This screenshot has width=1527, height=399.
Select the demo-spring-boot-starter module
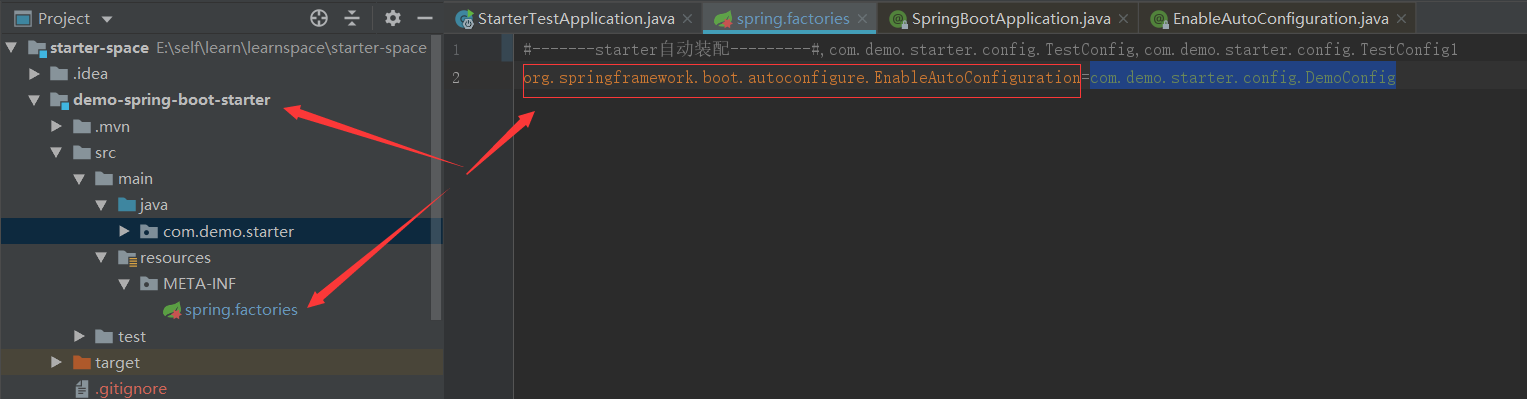172,100
